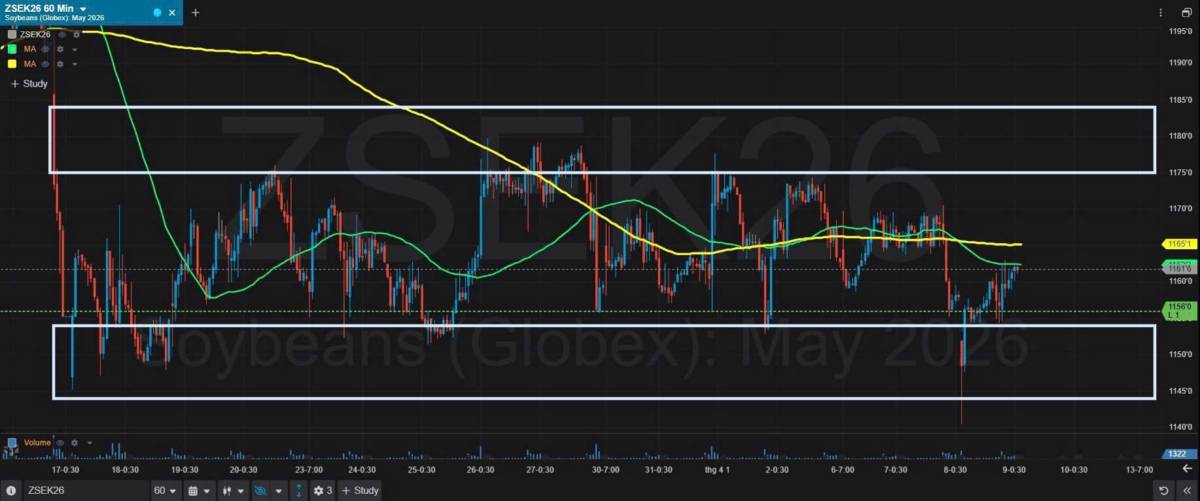1200x501 pixels.
Task: Open the chart type candlestick dropdown
Action: pos(233,490)
